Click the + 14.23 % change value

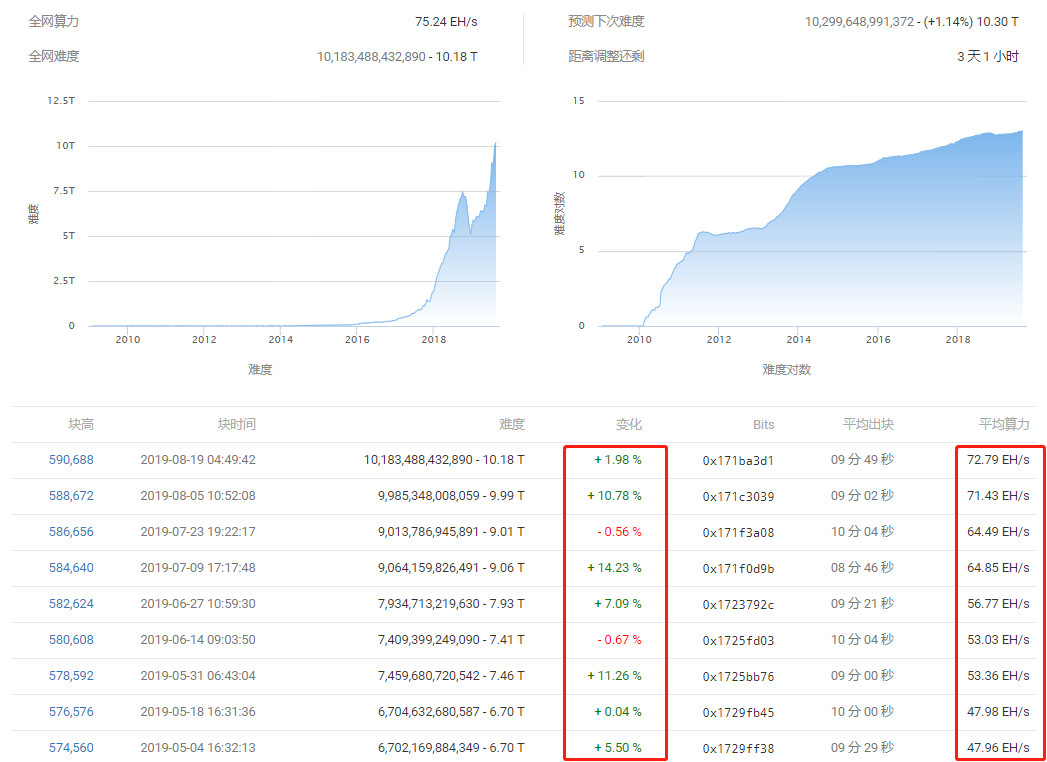[615, 568]
